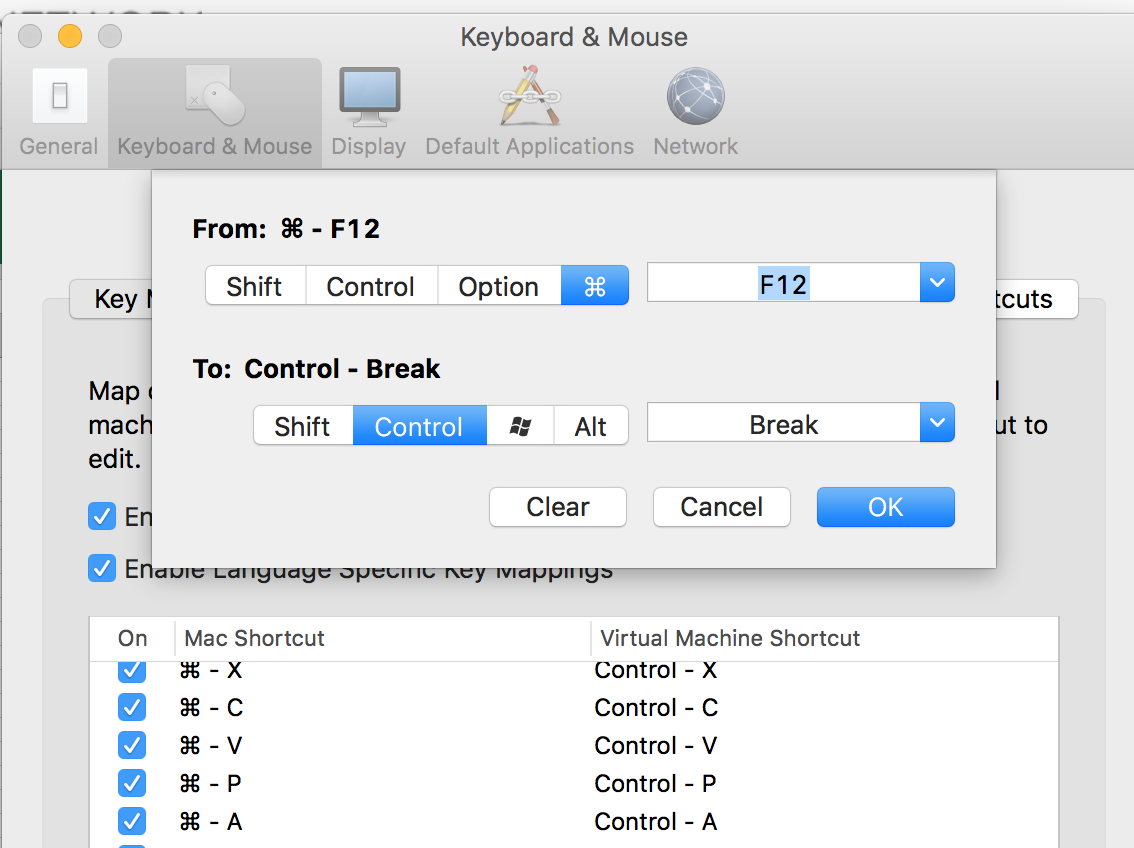Viewport: 1134px width, 848px height.
Task: Open the F12 key dropdown
Action: 937,282
